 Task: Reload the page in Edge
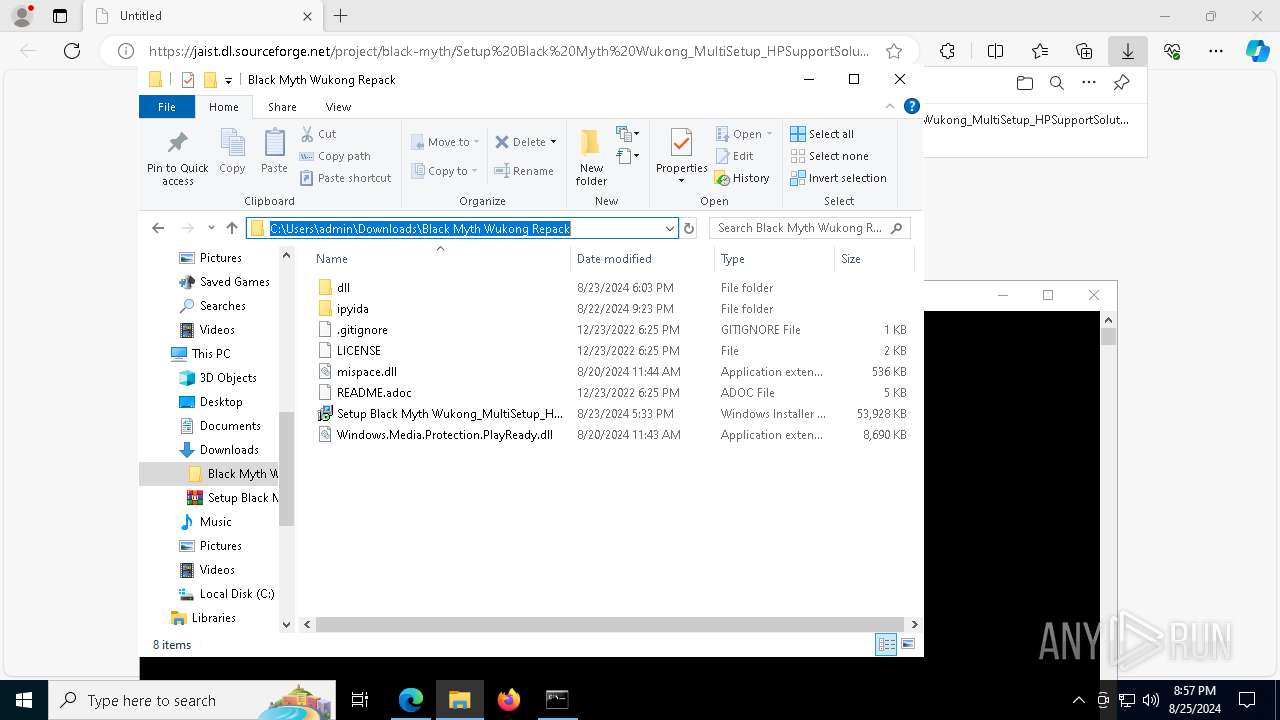tap(71, 51)
